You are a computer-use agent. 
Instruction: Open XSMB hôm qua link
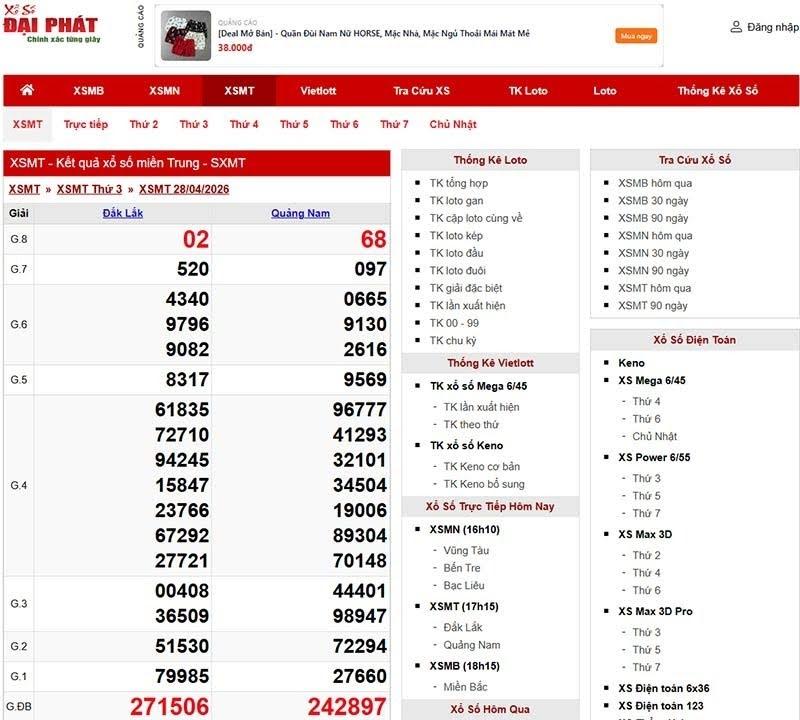(655, 183)
